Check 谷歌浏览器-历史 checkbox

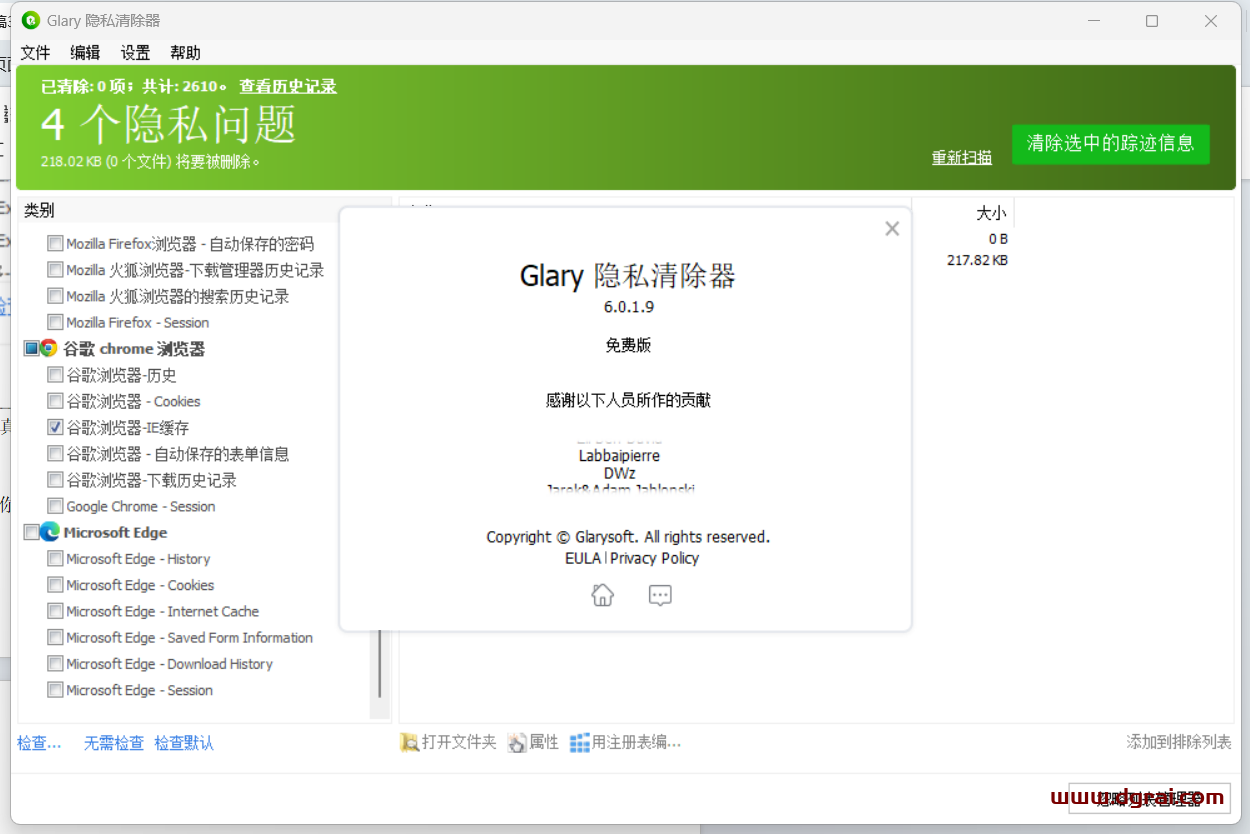[55, 375]
